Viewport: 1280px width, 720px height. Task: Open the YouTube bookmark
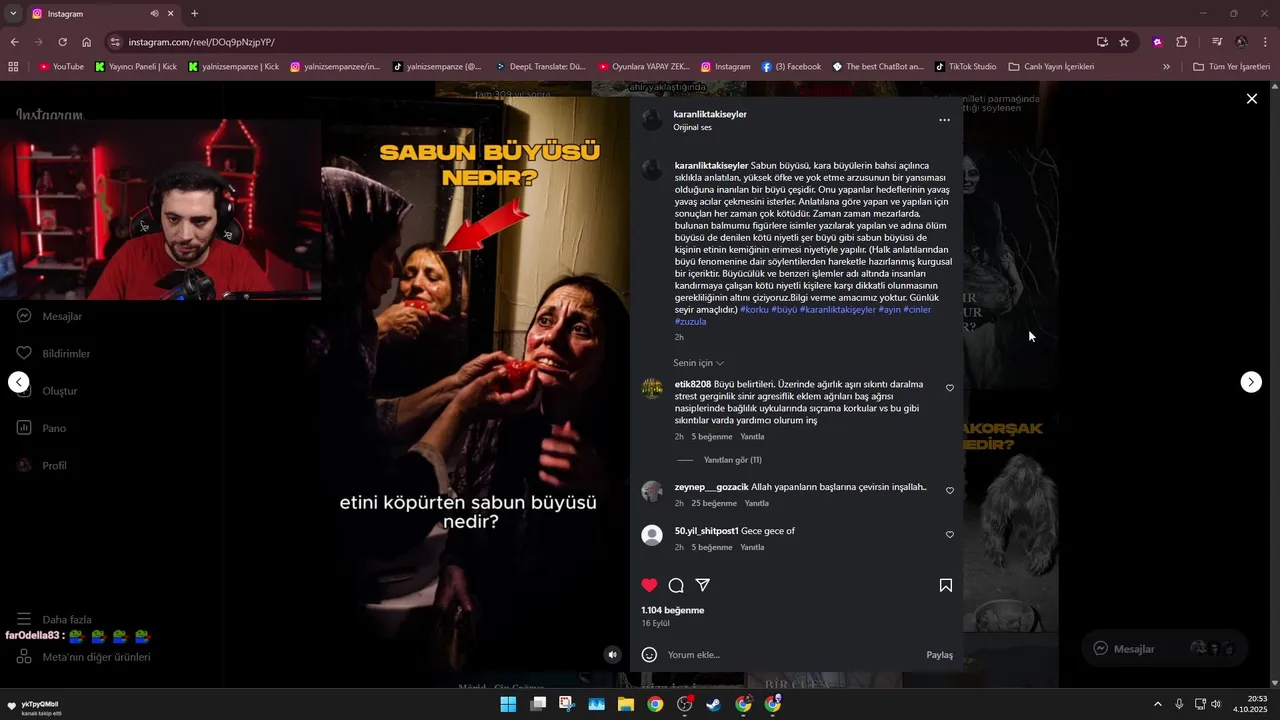click(x=61, y=67)
